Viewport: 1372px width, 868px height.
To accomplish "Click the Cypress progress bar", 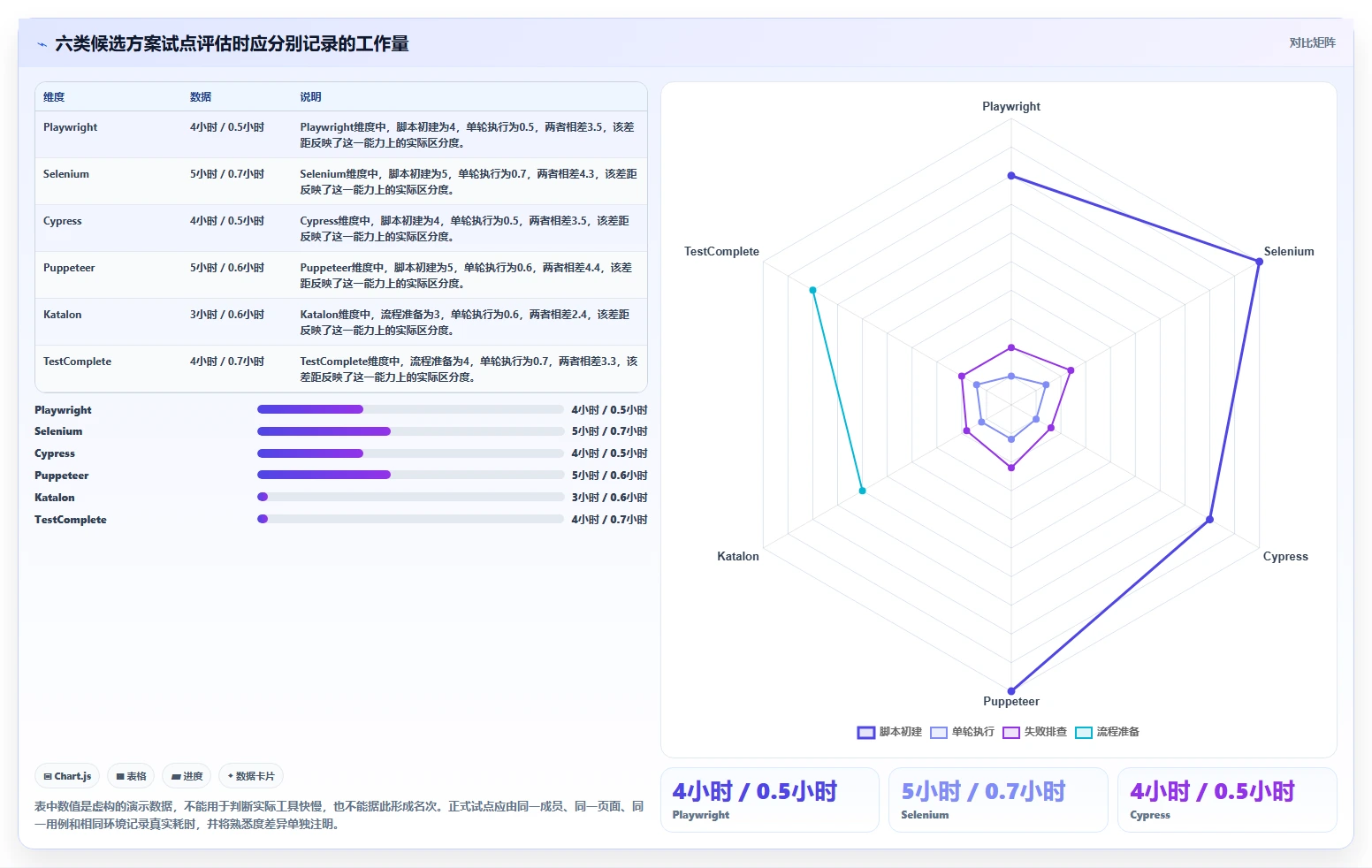I will coord(410,453).
